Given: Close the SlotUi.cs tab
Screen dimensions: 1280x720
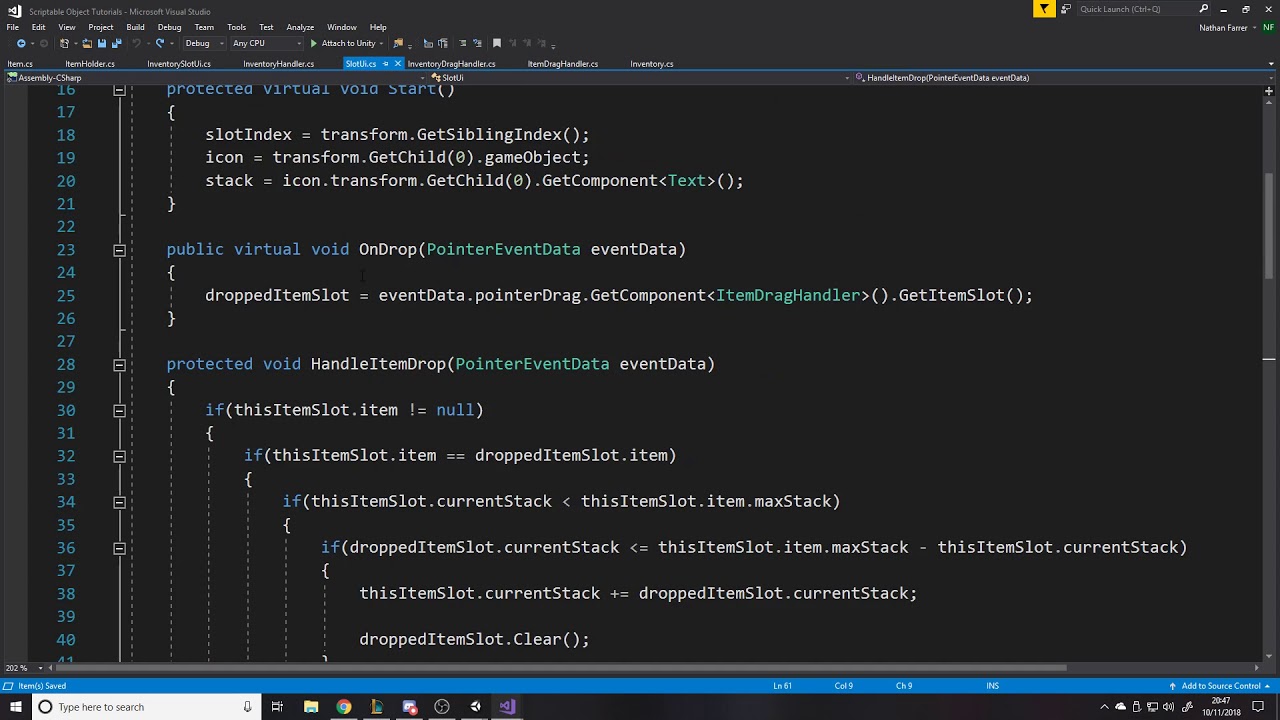Looking at the screenshot, I should pyautogui.click(x=397, y=64).
